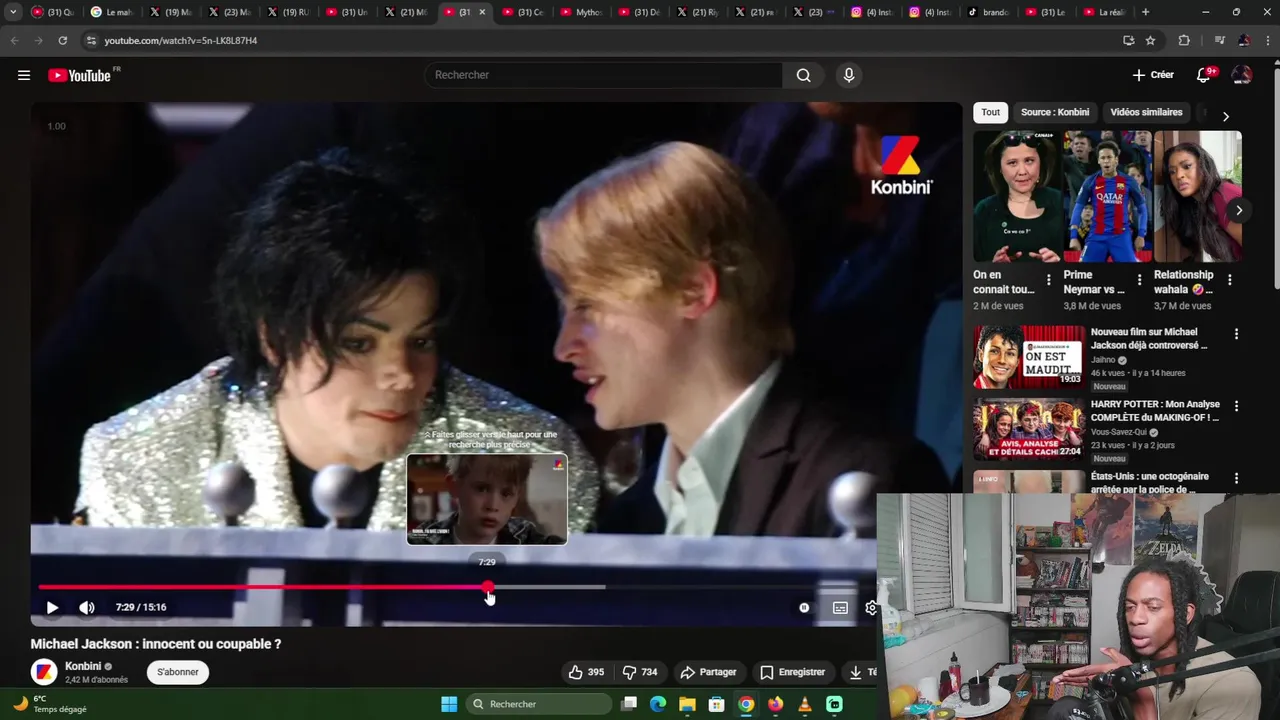Open the HARRY POTTER : Mon Analyse COMPLÈTE title
This screenshot has width=1280, height=720.
click(1155, 410)
